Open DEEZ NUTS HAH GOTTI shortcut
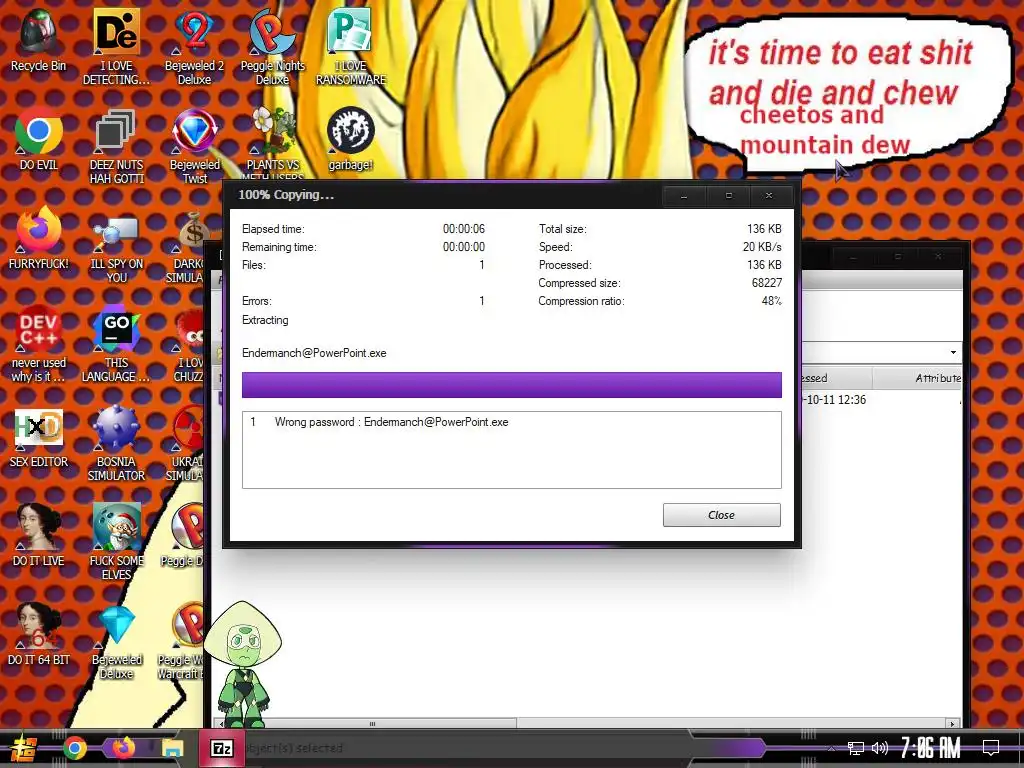This screenshot has width=1024, height=768. coord(116,146)
